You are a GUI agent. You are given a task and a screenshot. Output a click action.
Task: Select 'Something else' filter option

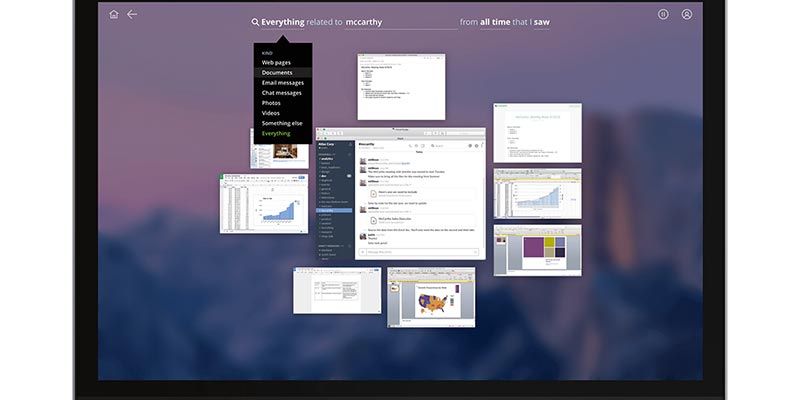(282, 123)
